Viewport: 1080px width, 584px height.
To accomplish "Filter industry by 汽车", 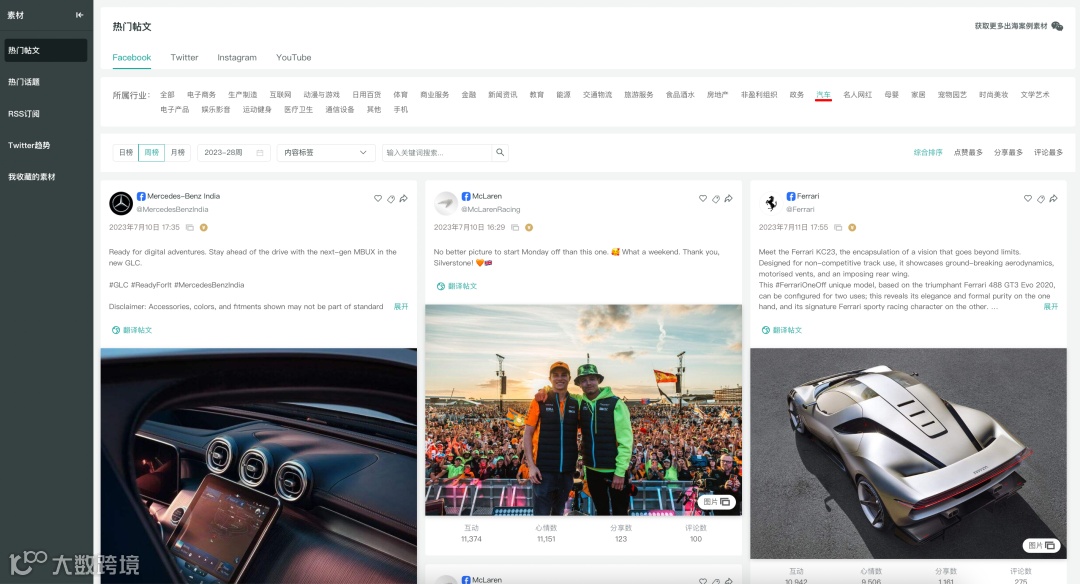I will [x=823, y=95].
